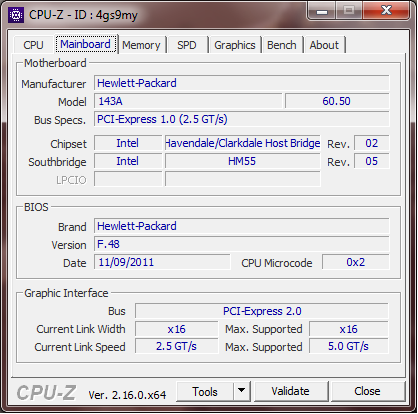Click the Validate button
This screenshot has height=414, width=418.
click(x=290, y=391)
